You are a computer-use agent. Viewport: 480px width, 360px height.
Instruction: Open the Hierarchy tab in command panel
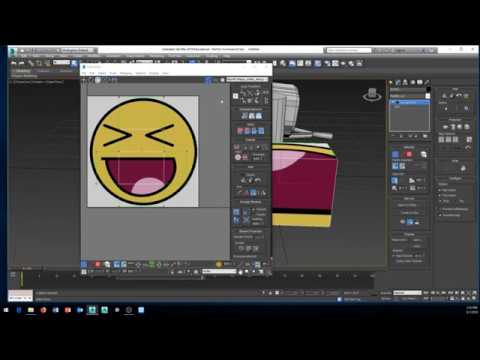(x=405, y=82)
